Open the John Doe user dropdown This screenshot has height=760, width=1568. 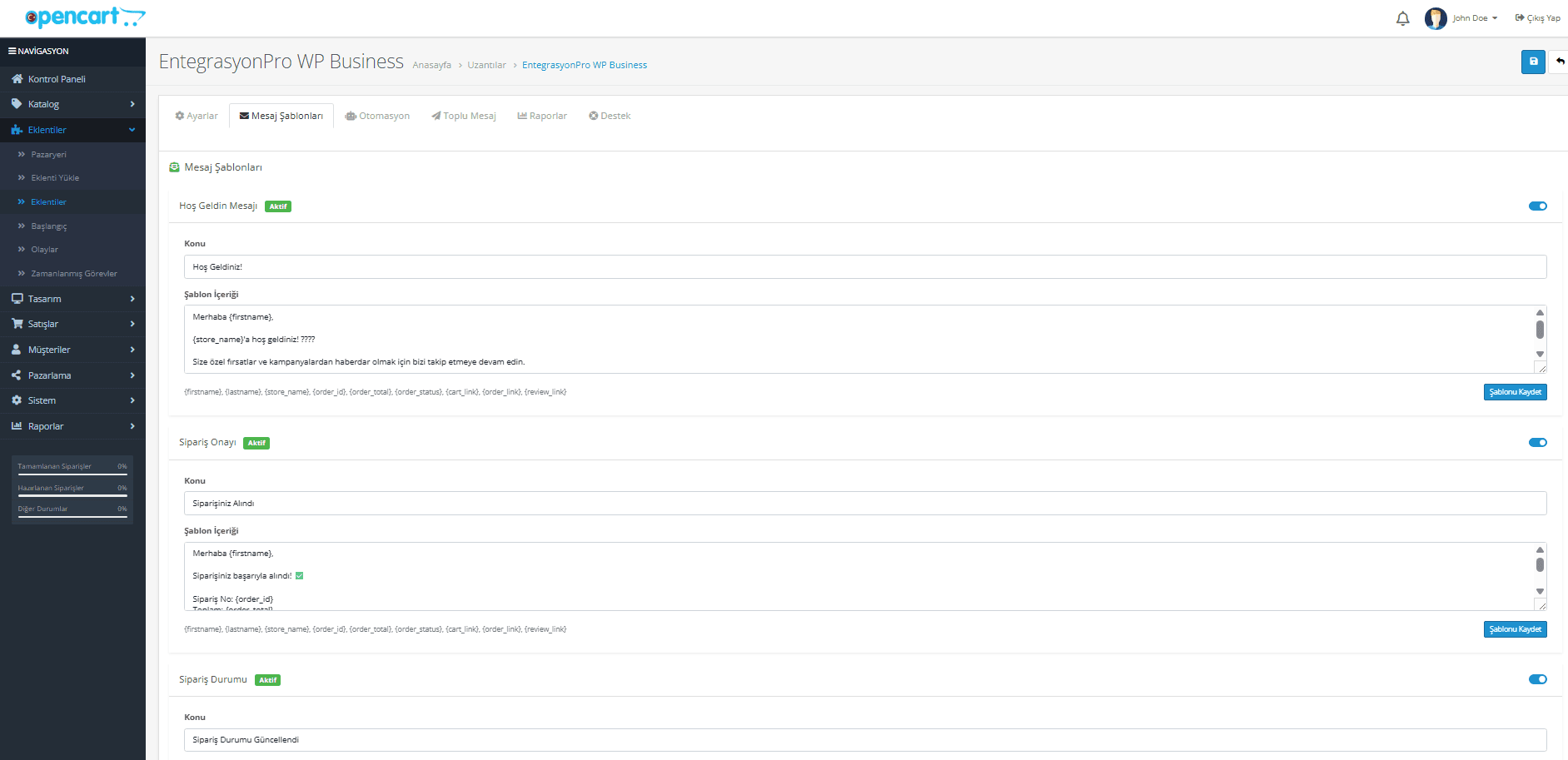[x=1475, y=18]
